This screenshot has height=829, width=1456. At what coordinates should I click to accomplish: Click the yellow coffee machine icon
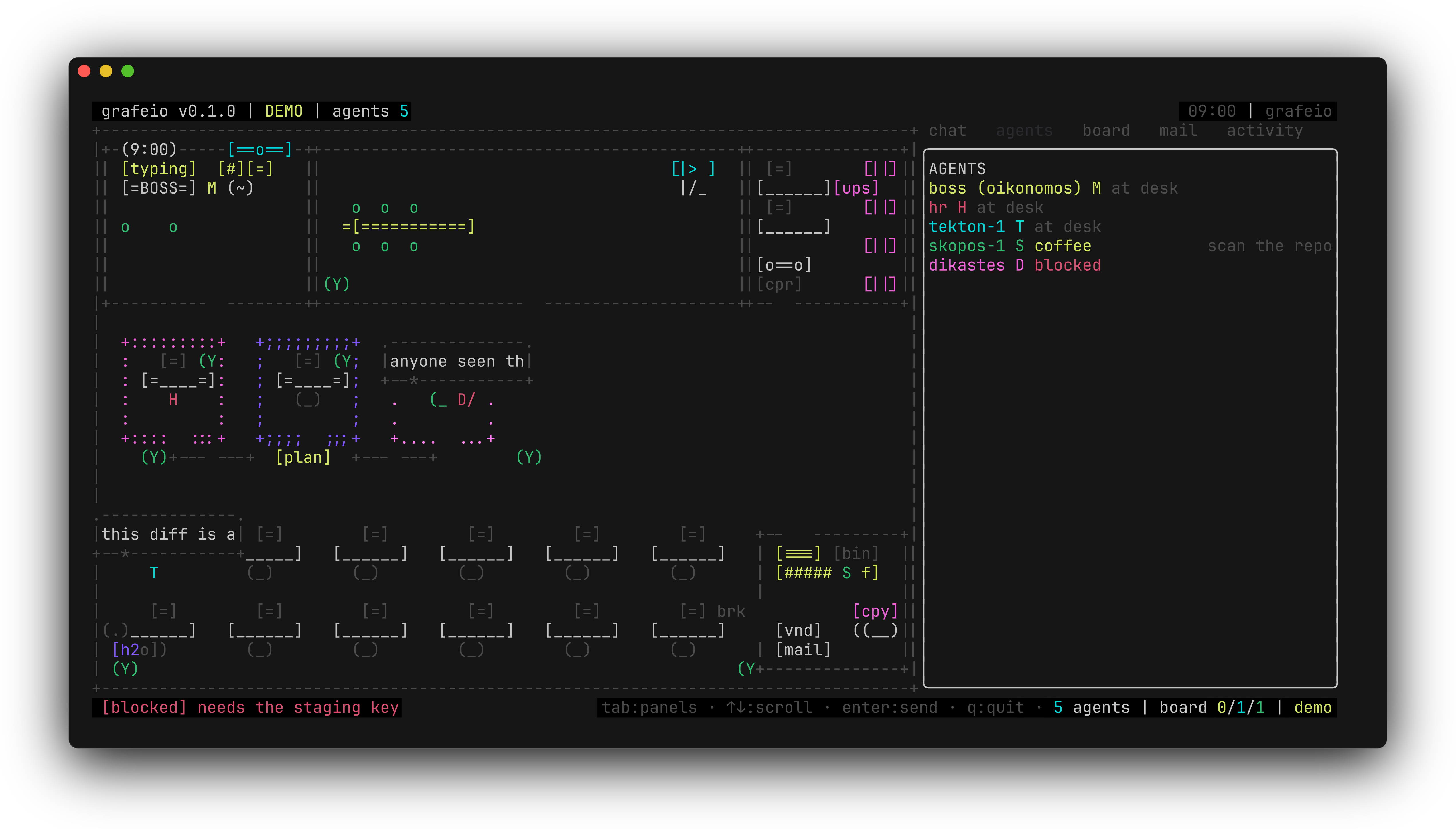pyautogui.click(x=798, y=553)
